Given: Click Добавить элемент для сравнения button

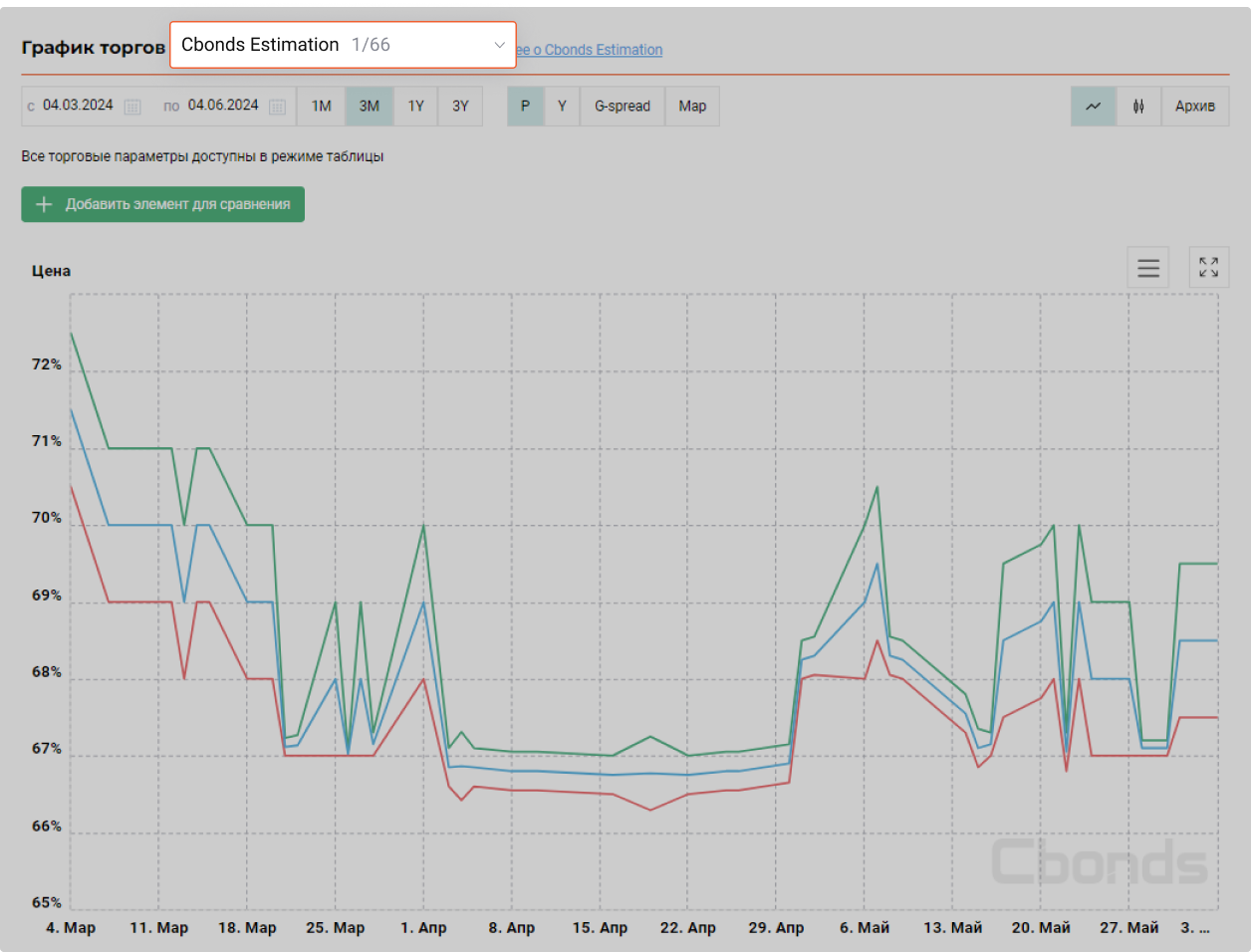Looking at the screenshot, I should pyautogui.click(x=163, y=204).
